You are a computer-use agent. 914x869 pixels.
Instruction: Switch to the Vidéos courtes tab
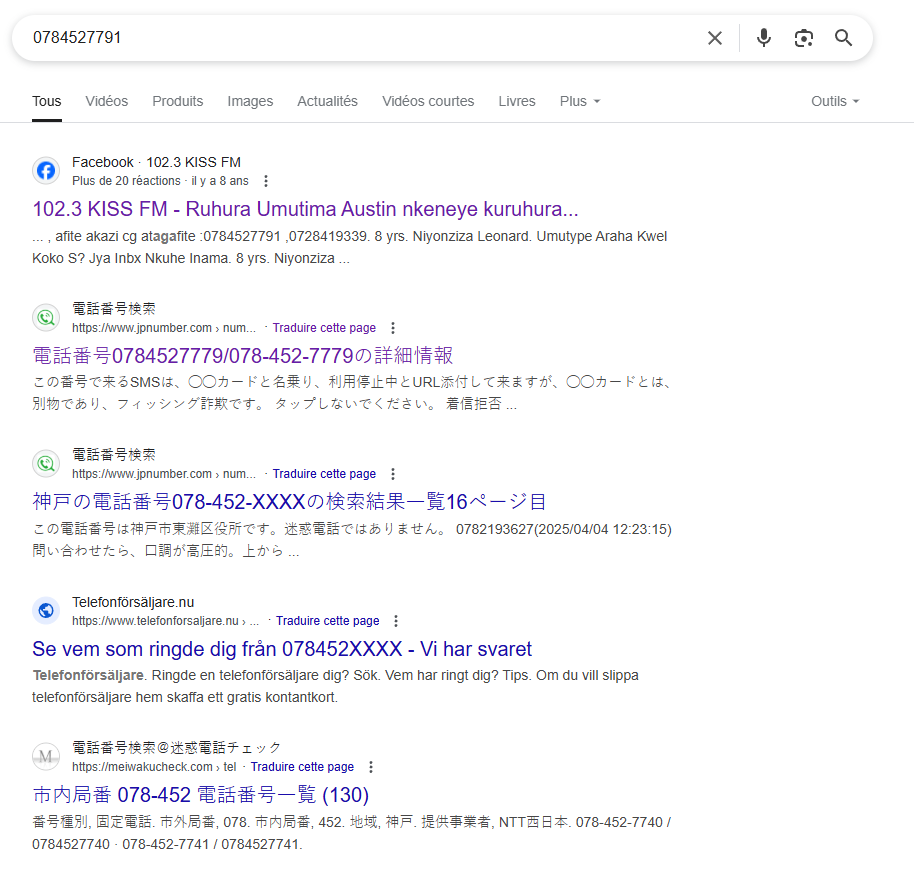point(428,101)
